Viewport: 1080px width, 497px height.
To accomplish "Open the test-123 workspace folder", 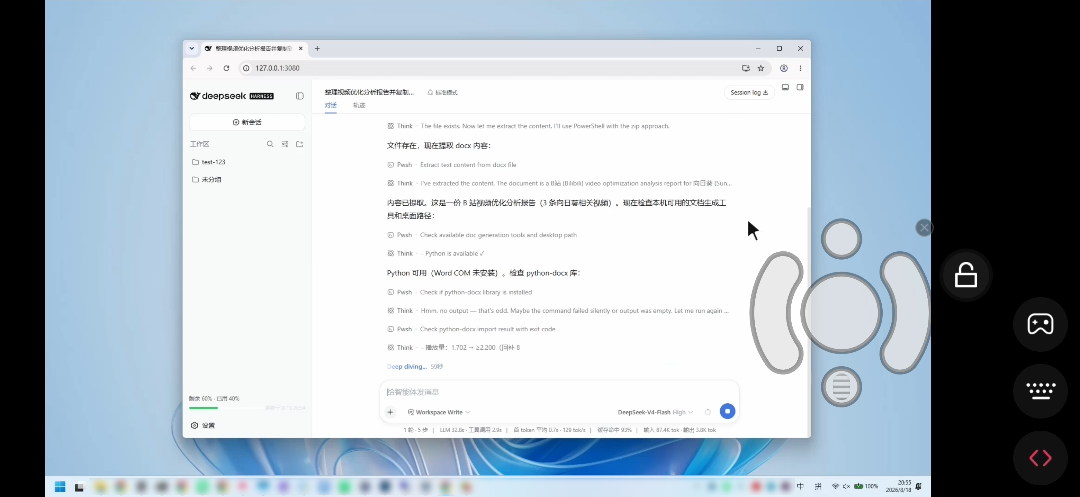I will tap(209, 162).
